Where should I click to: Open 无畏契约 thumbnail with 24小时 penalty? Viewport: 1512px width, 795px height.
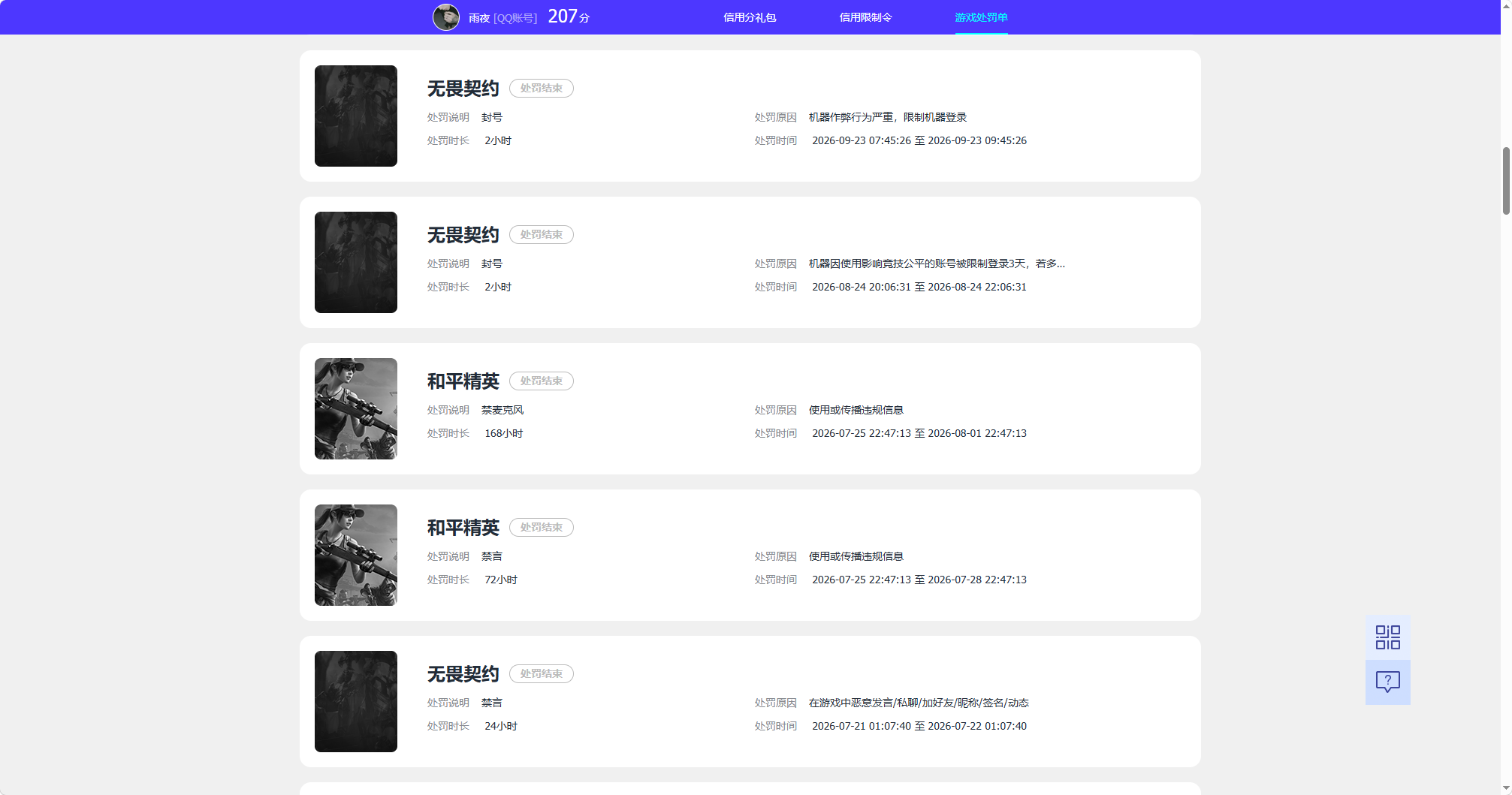point(356,701)
